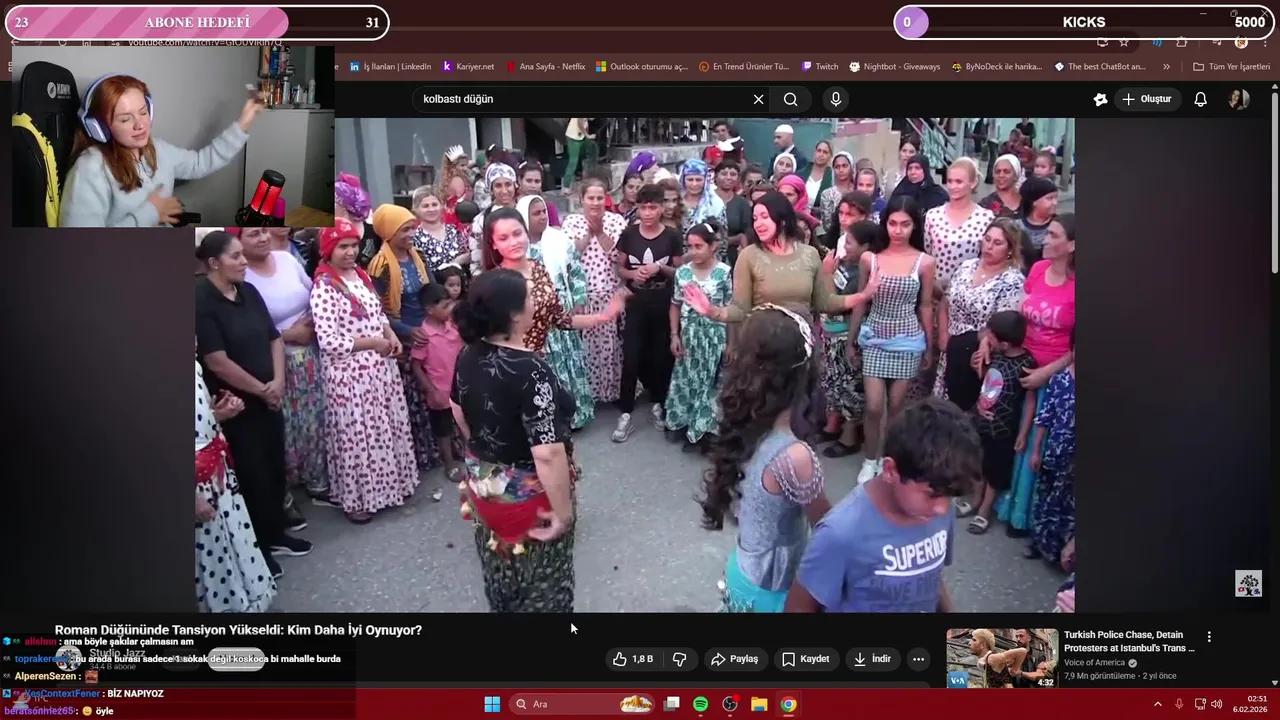The height and width of the screenshot is (720, 1280).
Task: Click the video title Roman Düğününde Tansiyon Yükseldi
Action: tap(238, 630)
